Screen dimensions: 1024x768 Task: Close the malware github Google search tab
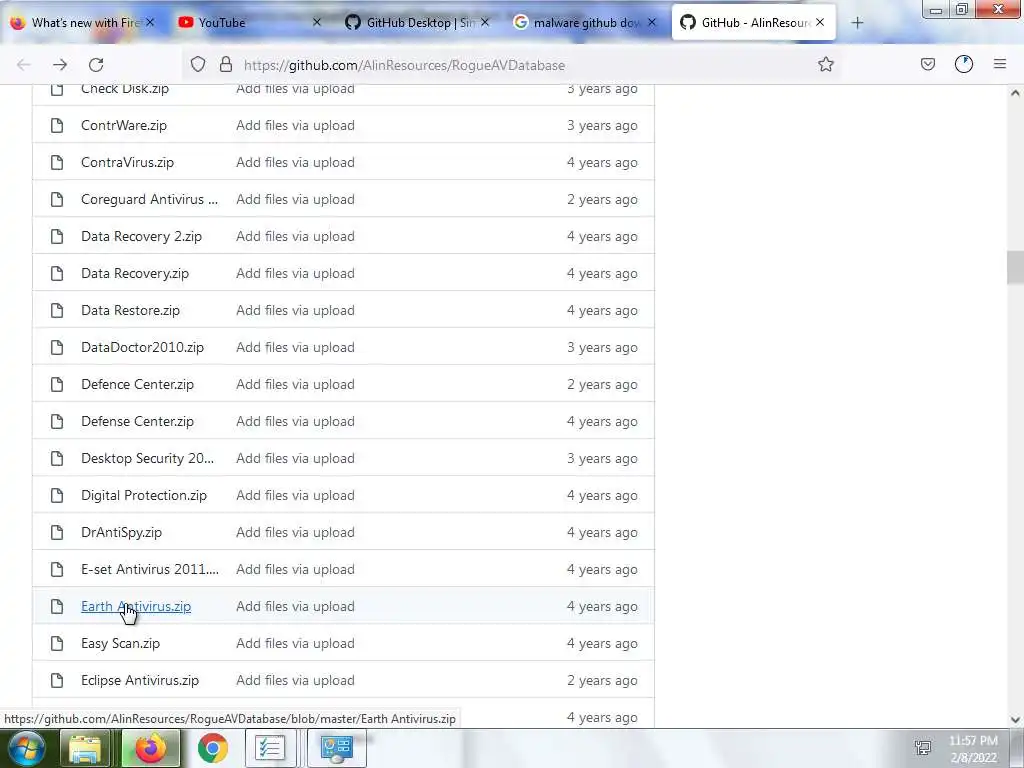652,22
